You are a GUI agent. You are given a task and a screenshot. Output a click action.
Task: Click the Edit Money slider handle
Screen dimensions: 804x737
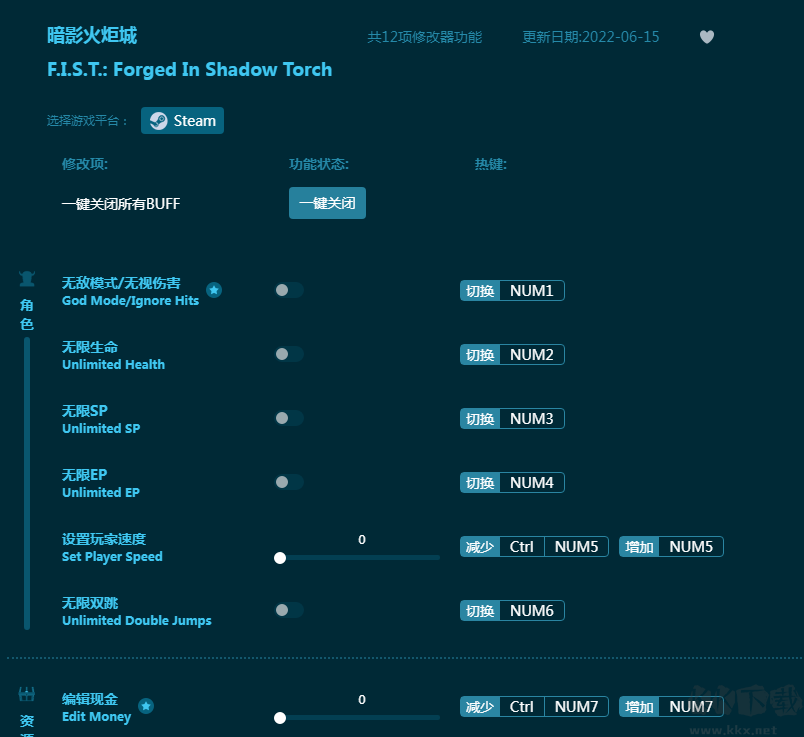[x=280, y=718]
